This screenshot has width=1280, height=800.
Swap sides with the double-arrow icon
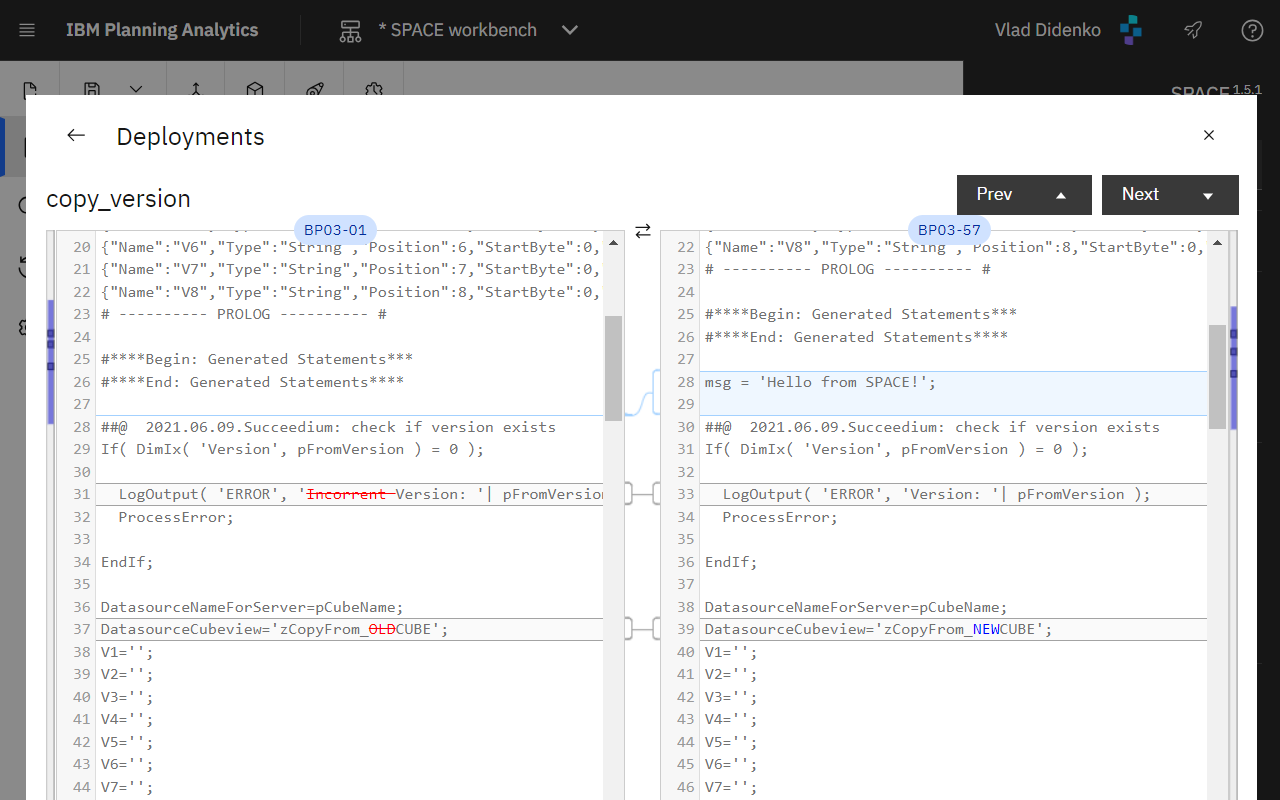pos(643,231)
